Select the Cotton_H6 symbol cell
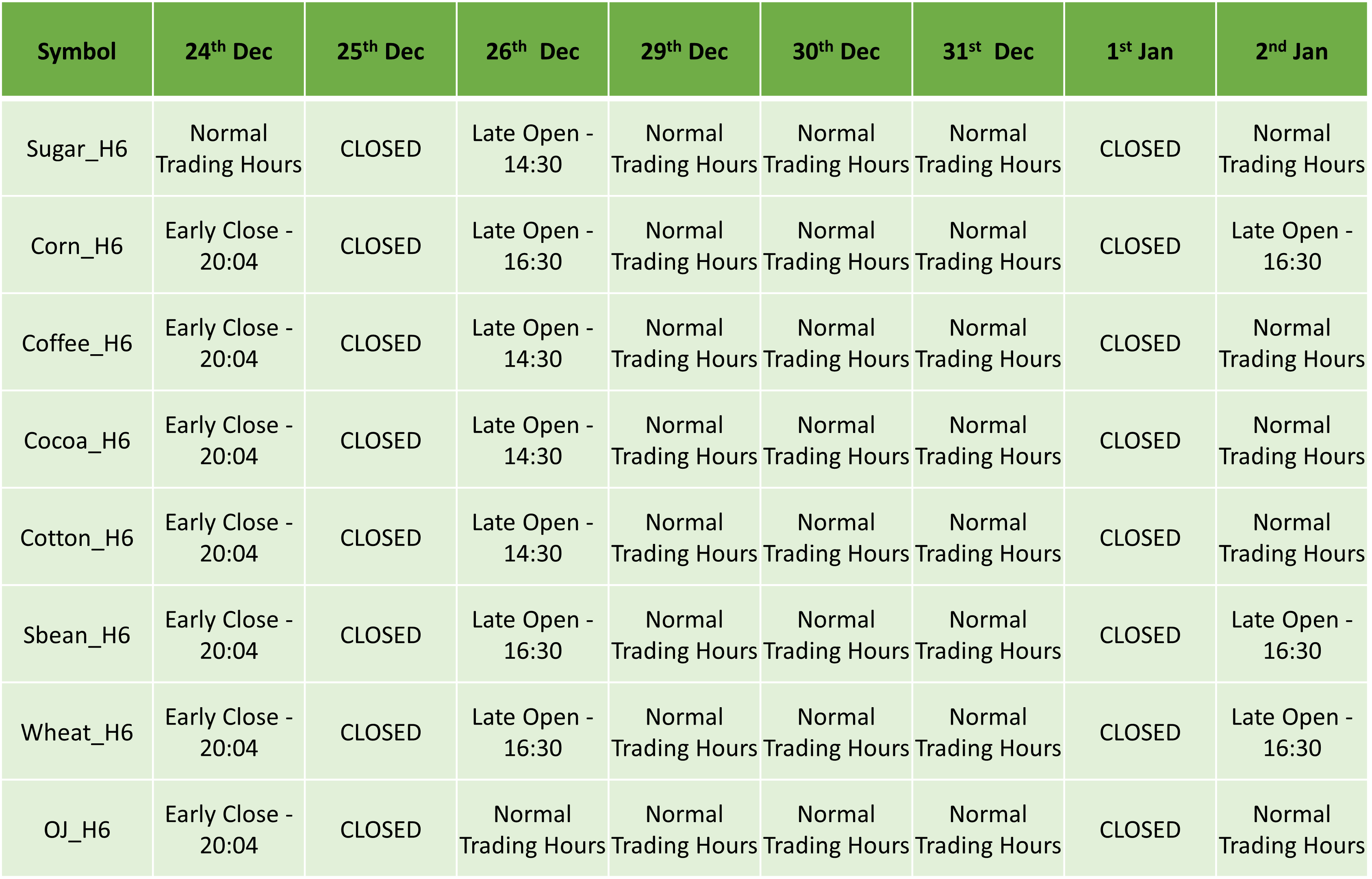This screenshot has width=1372, height=879. (x=76, y=538)
